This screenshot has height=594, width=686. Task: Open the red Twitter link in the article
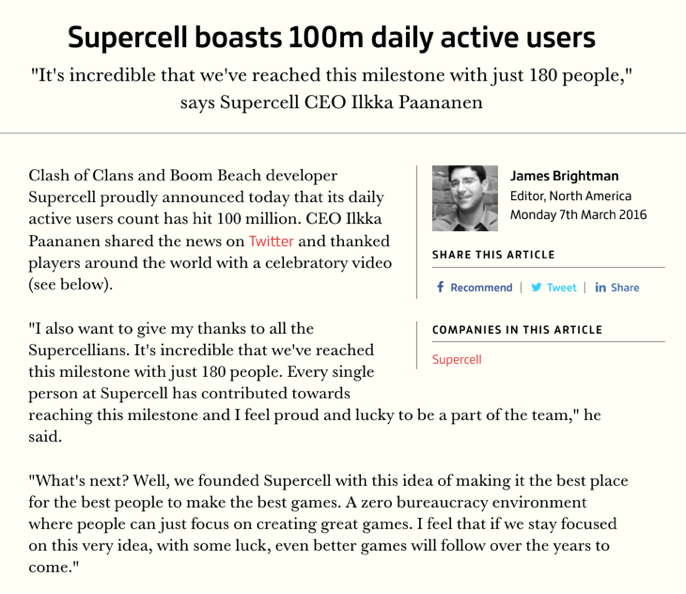coord(272,241)
